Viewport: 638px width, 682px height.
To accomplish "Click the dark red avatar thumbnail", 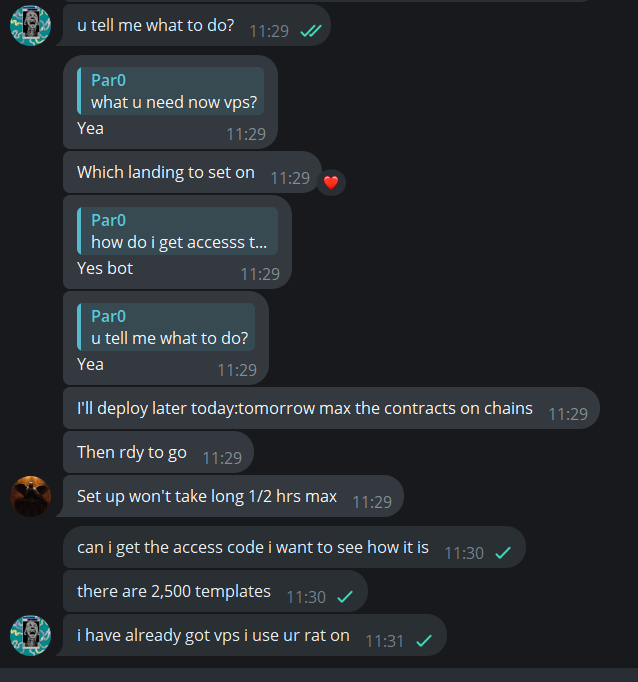I will pyautogui.click(x=30, y=496).
